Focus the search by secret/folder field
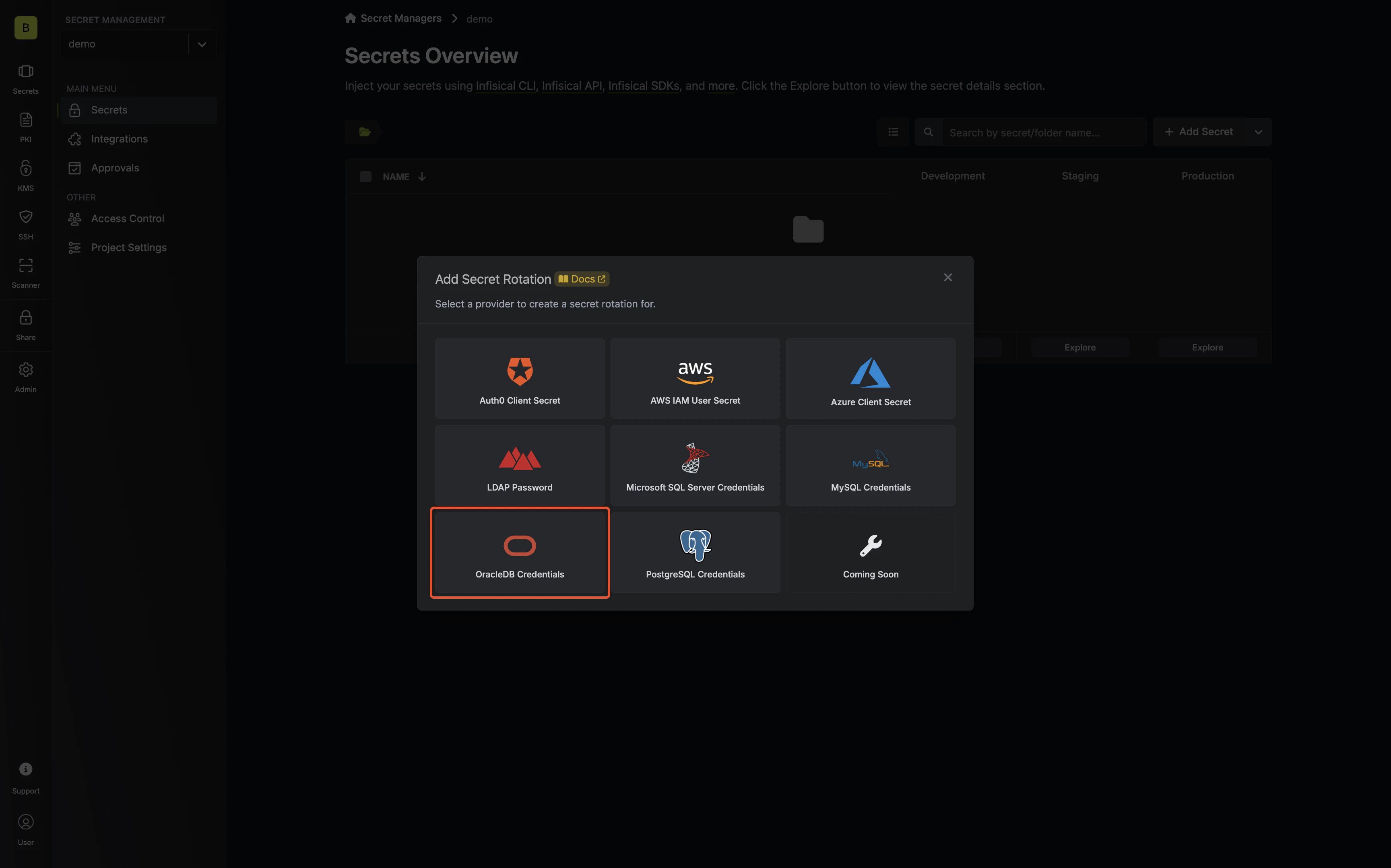Screen dimensions: 1391x868 click(x=1044, y=132)
